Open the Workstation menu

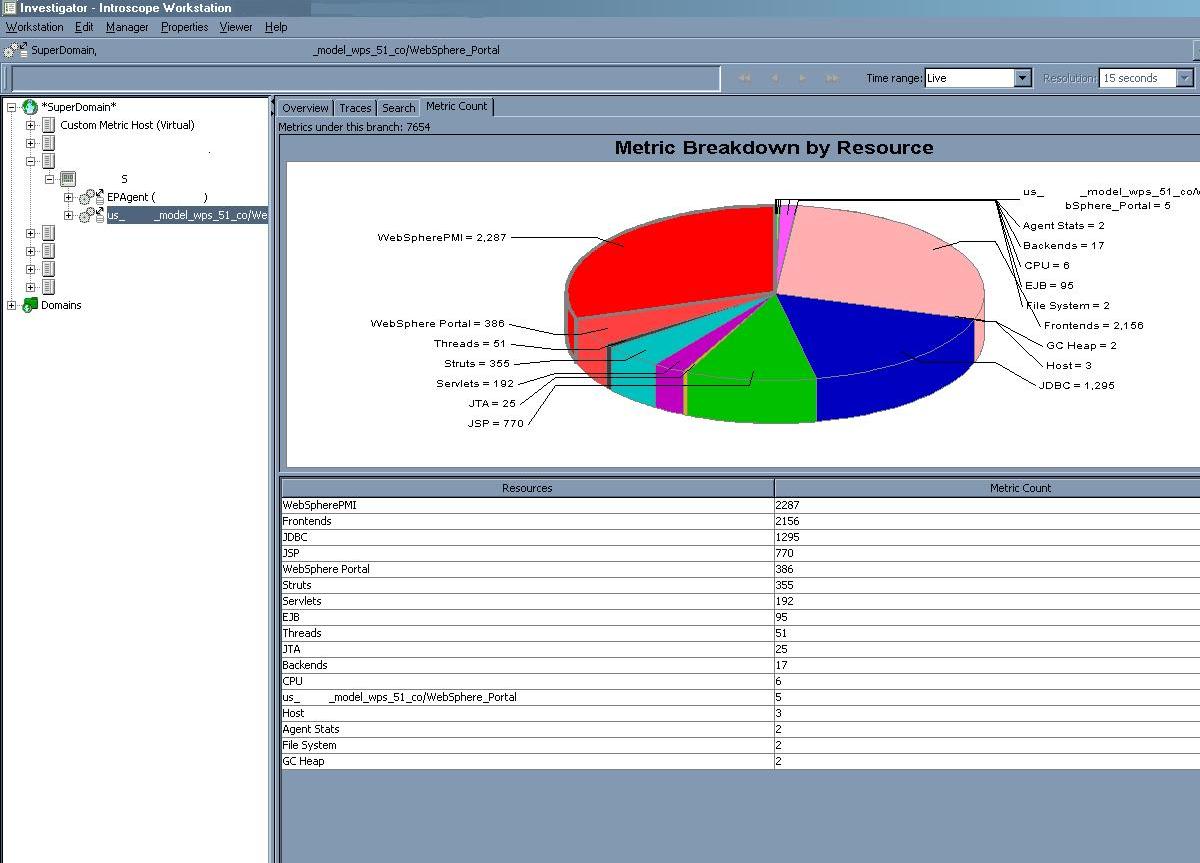pyautogui.click(x=34, y=27)
